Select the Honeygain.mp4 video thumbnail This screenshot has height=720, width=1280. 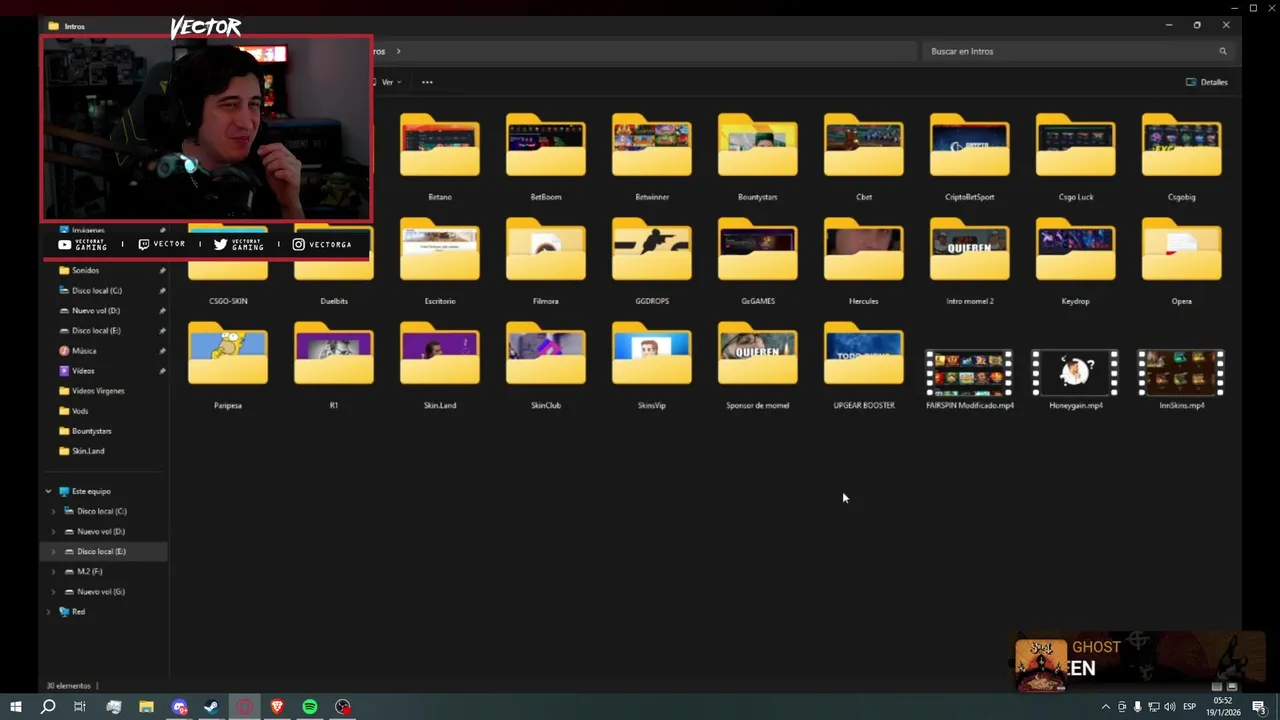click(1076, 373)
